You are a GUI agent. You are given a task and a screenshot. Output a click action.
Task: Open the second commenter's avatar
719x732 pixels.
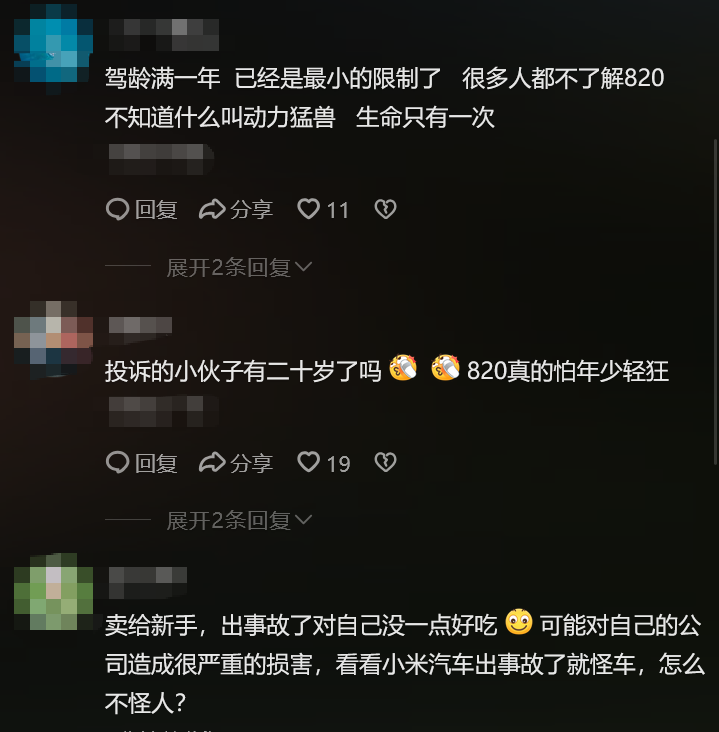click(x=53, y=340)
